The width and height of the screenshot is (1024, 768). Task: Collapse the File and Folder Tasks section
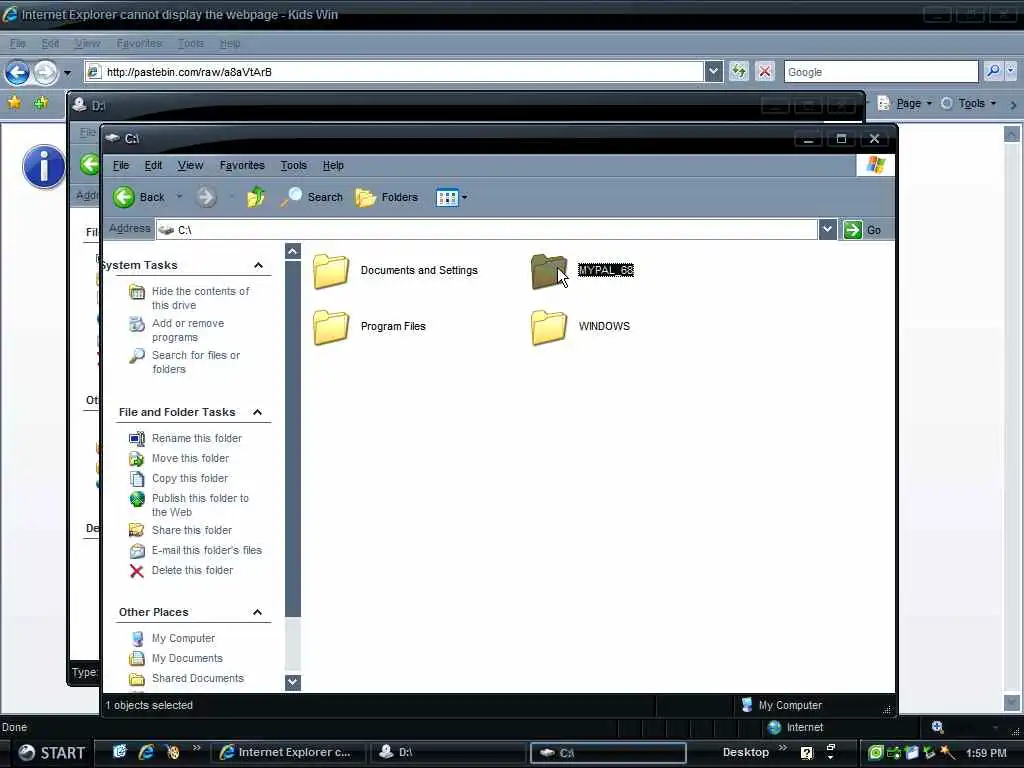(x=257, y=412)
